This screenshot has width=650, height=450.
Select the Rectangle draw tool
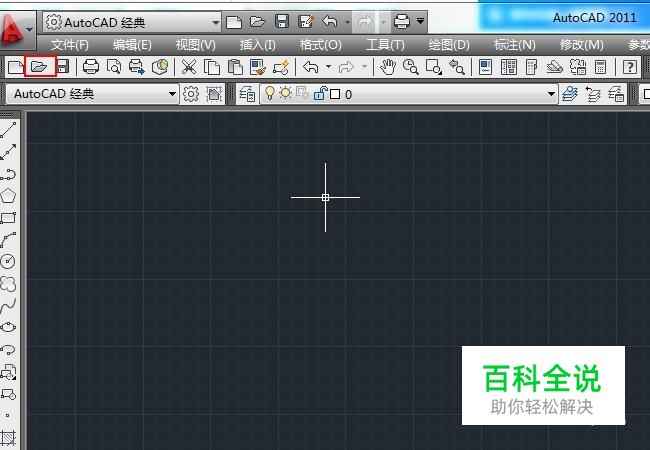tap(8, 218)
